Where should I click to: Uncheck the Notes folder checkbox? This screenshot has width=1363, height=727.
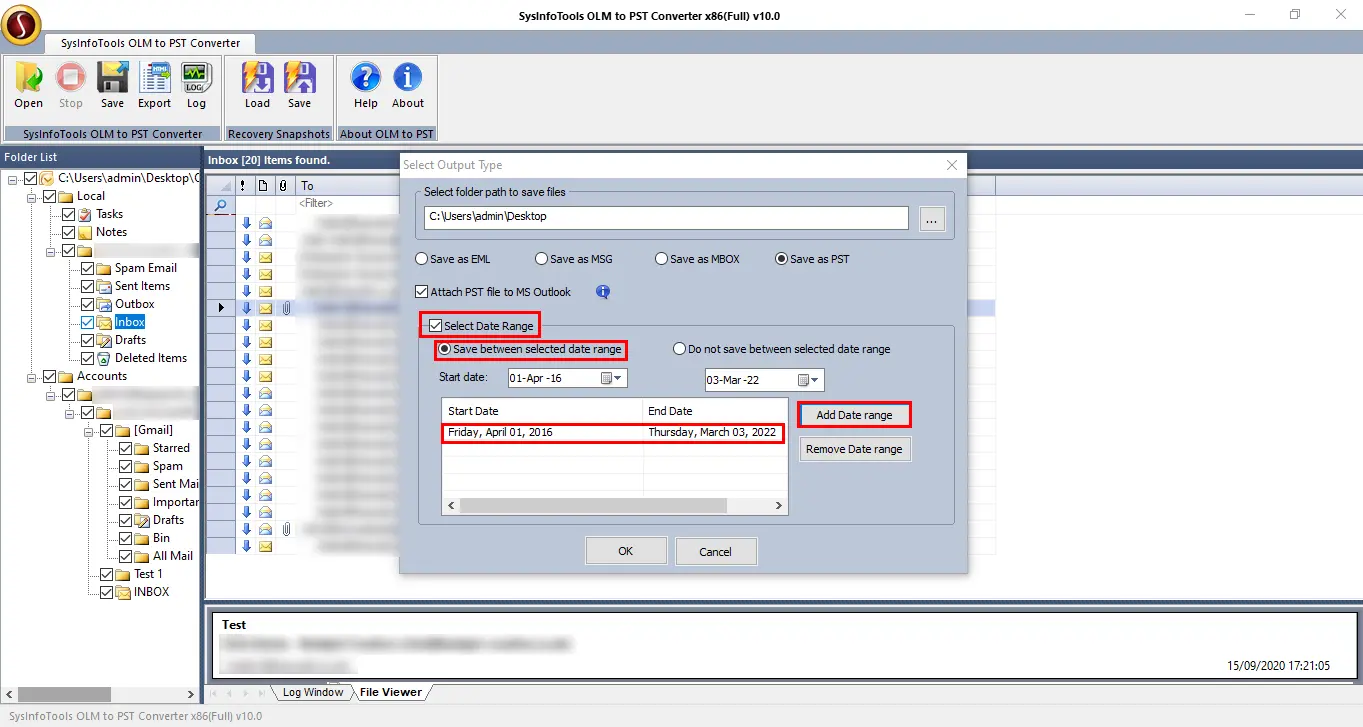tap(68, 232)
